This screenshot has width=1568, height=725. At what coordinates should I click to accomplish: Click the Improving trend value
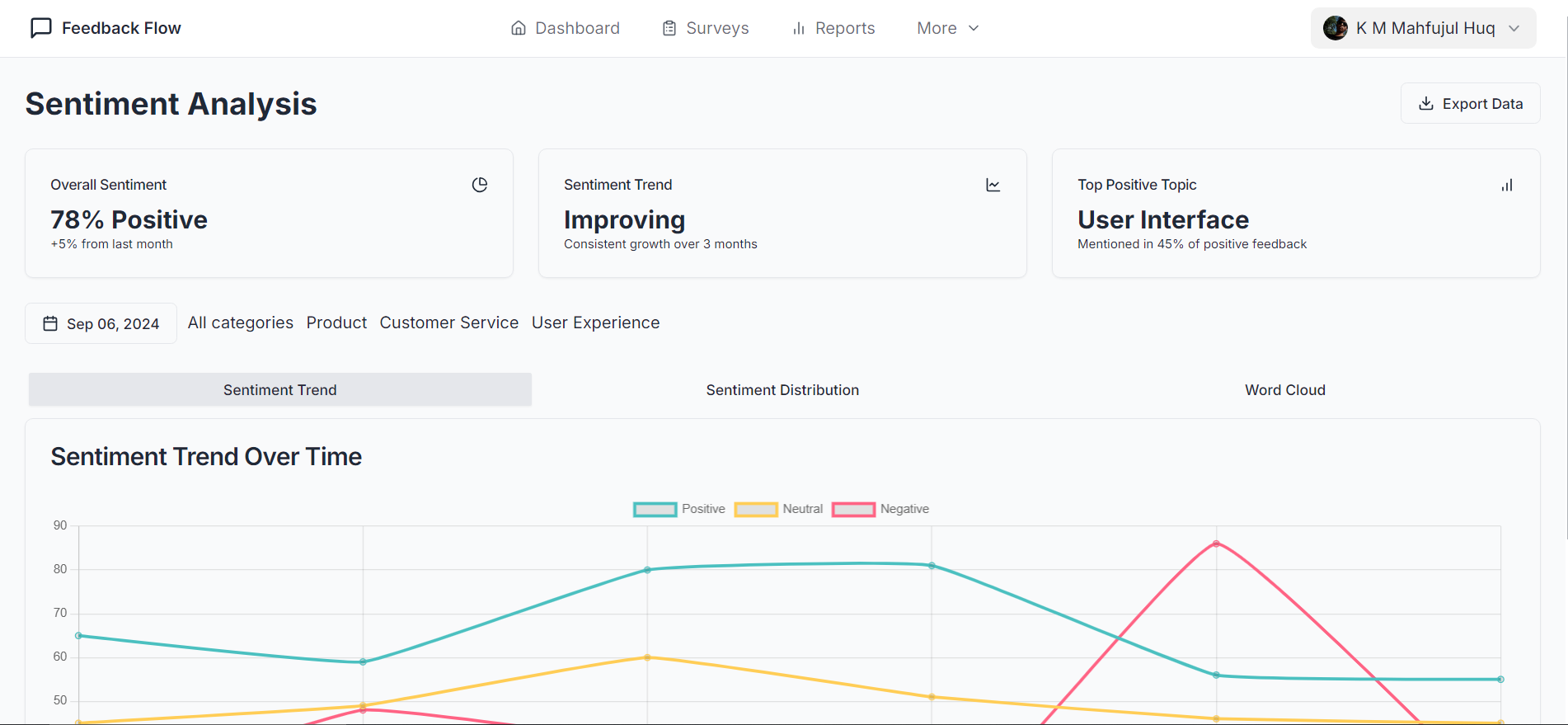pyautogui.click(x=624, y=220)
